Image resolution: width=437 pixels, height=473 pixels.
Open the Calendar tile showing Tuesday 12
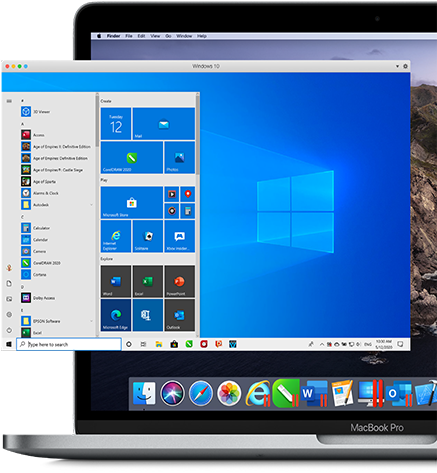tap(116, 124)
